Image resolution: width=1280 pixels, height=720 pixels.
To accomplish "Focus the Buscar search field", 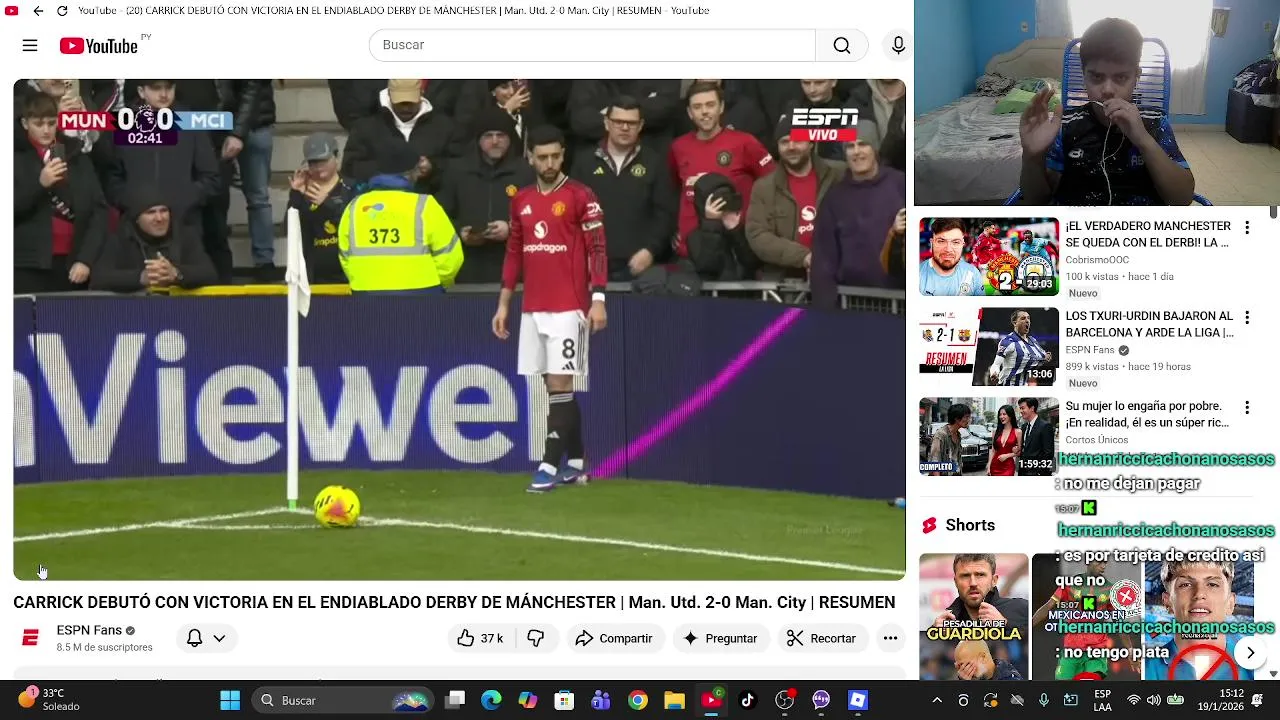I will click(592, 45).
